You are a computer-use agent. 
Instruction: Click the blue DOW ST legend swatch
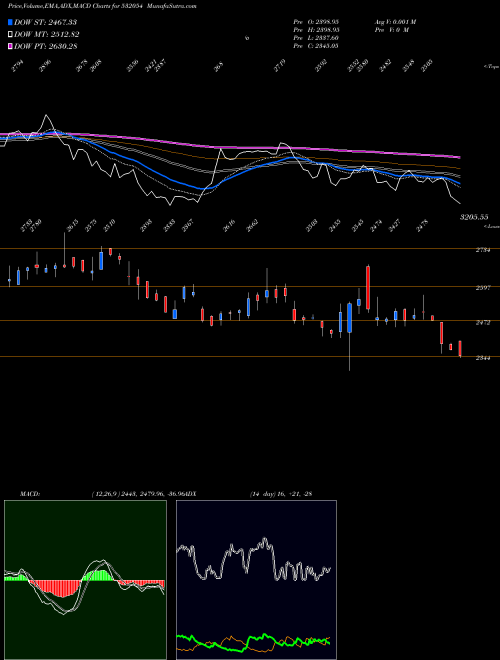coord(11,22)
